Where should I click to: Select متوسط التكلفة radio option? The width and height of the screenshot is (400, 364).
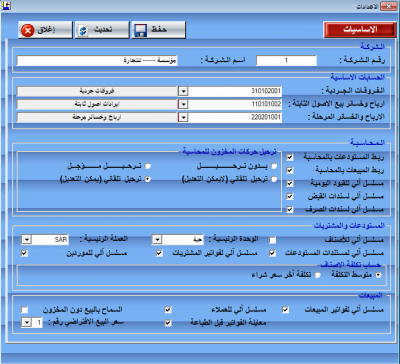[x=378, y=275]
